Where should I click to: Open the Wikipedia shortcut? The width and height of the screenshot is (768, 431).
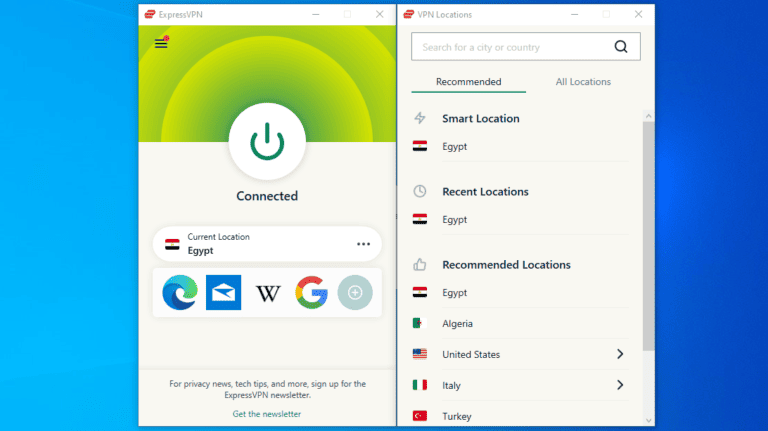pyautogui.click(x=268, y=293)
